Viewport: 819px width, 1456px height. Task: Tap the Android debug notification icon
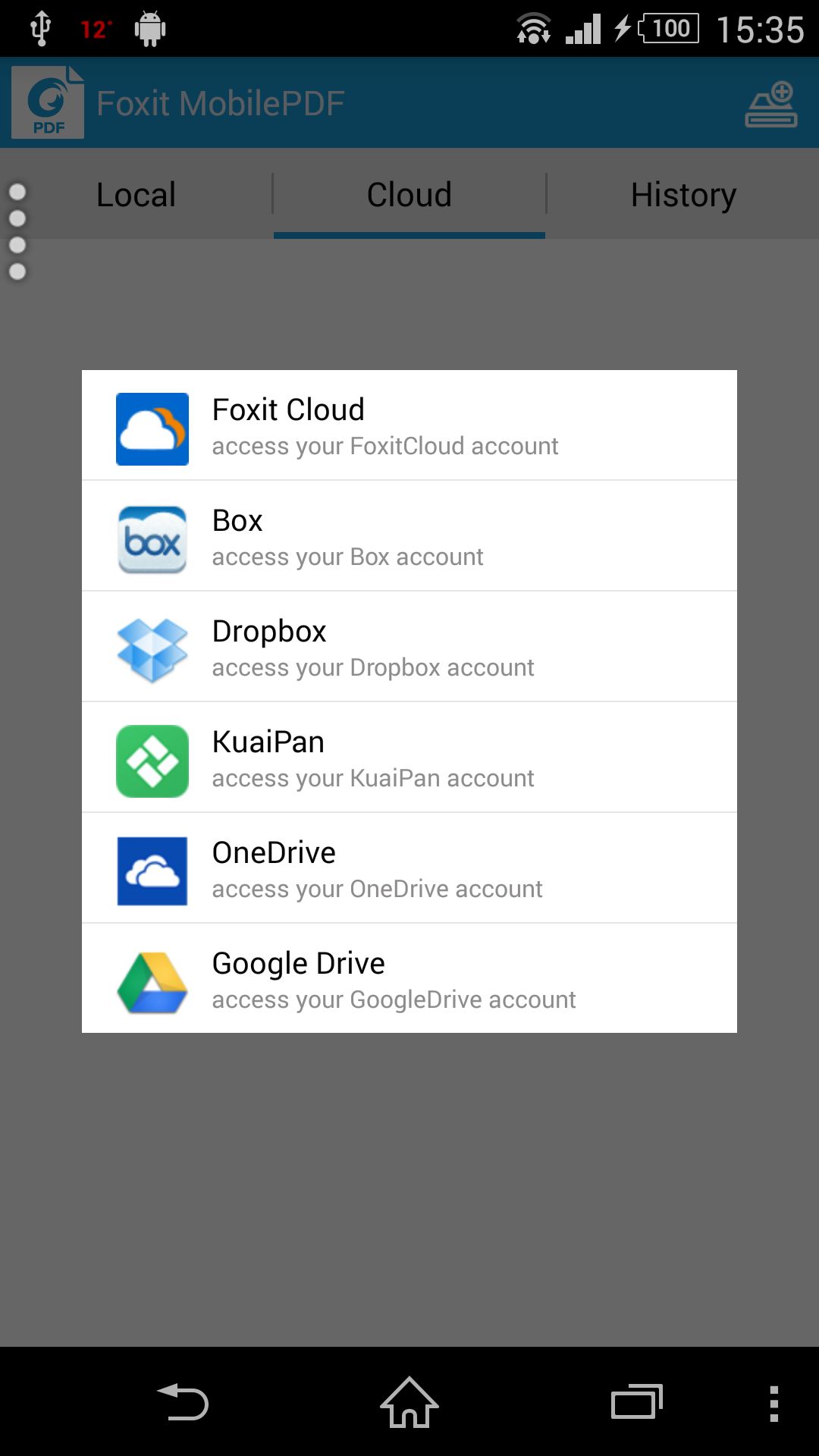click(x=150, y=29)
